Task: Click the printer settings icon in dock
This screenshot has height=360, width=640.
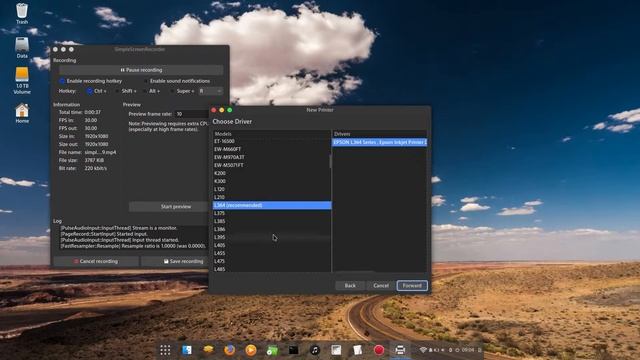Action: click(x=400, y=350)
